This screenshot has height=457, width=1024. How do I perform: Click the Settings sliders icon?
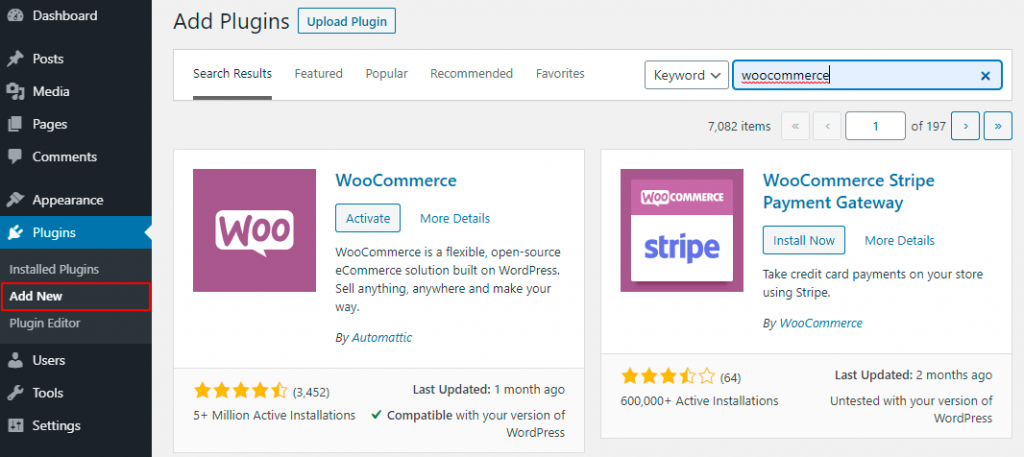tap(15, 426)
